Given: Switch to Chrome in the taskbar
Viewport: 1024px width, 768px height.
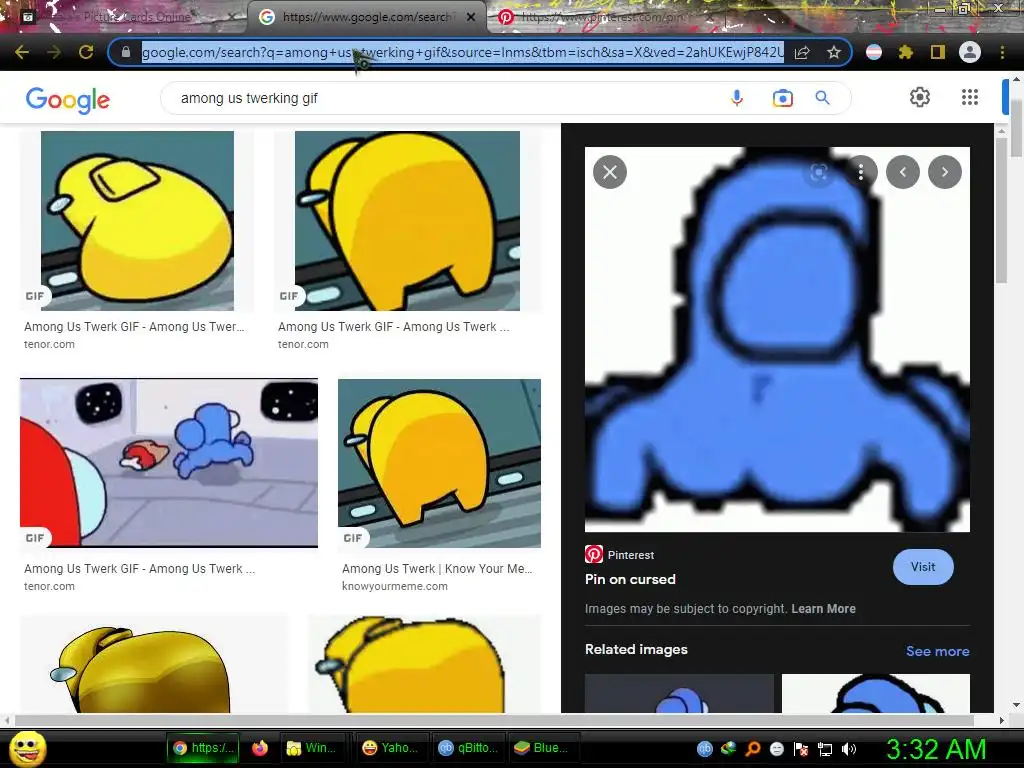Looking at the screenshot, I should pos(202,748).
